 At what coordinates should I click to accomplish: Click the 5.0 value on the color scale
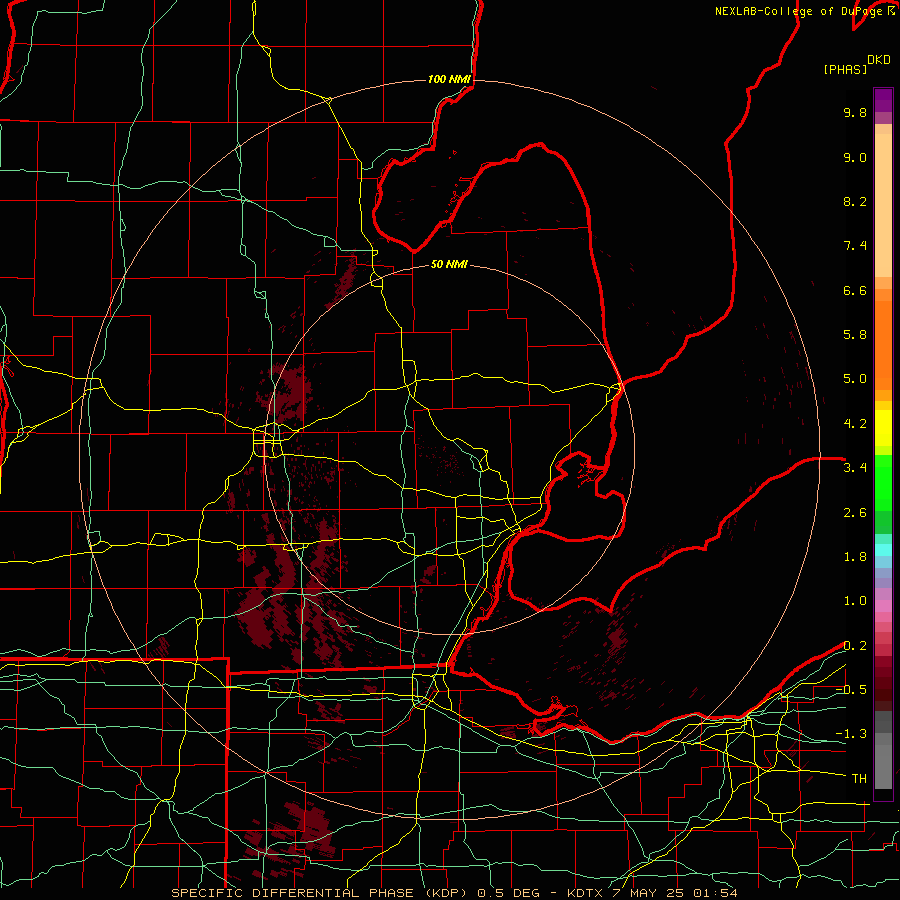855,379
